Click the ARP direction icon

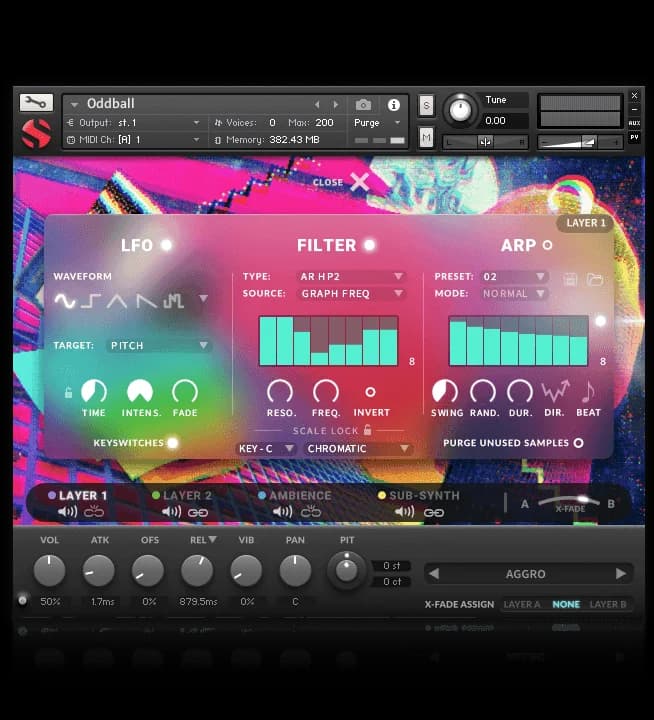(554, 391)
